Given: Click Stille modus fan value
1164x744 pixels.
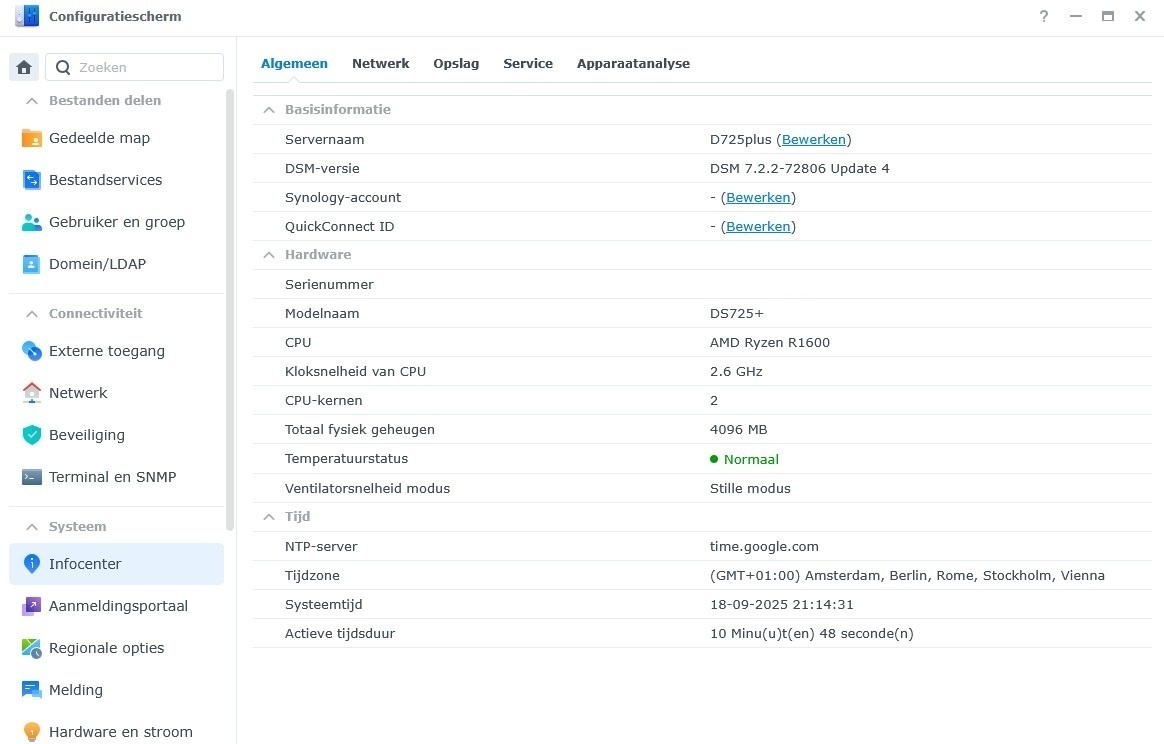Looking at the screenshot, I should [x=750, y=489].
